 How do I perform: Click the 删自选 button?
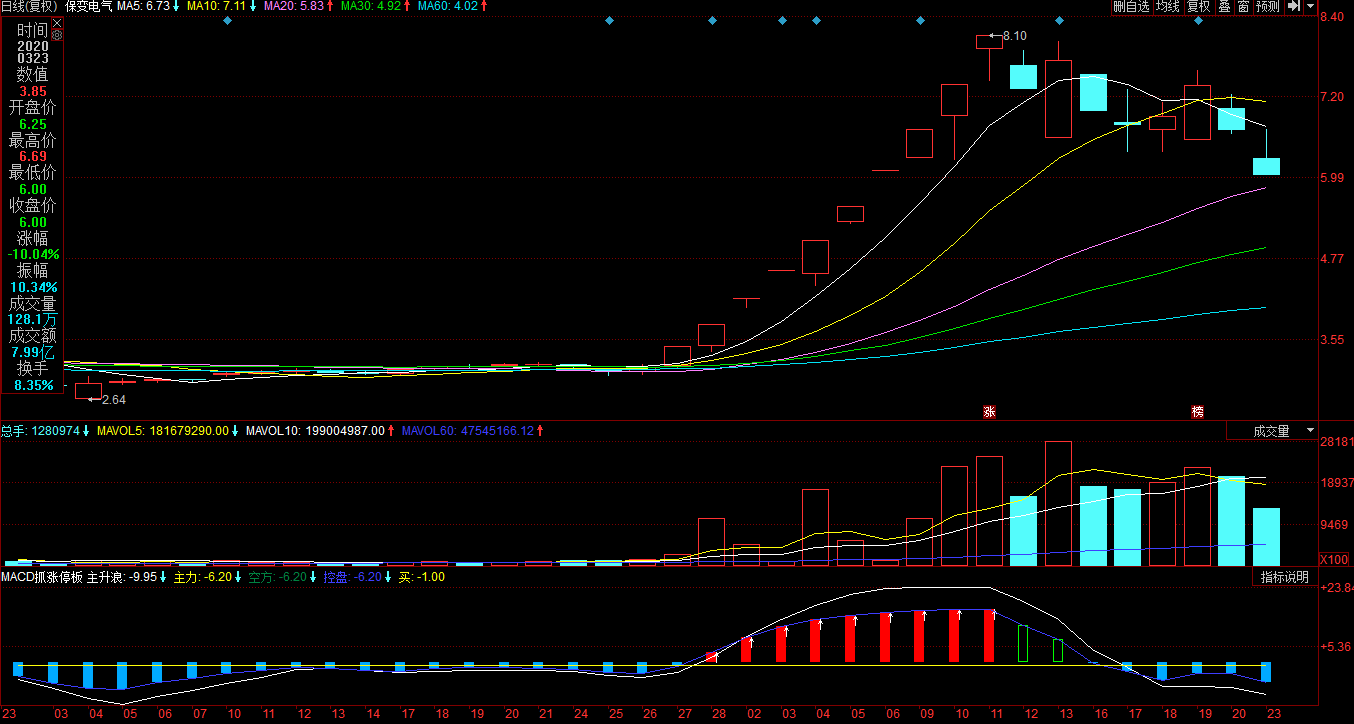(1131, 6)
